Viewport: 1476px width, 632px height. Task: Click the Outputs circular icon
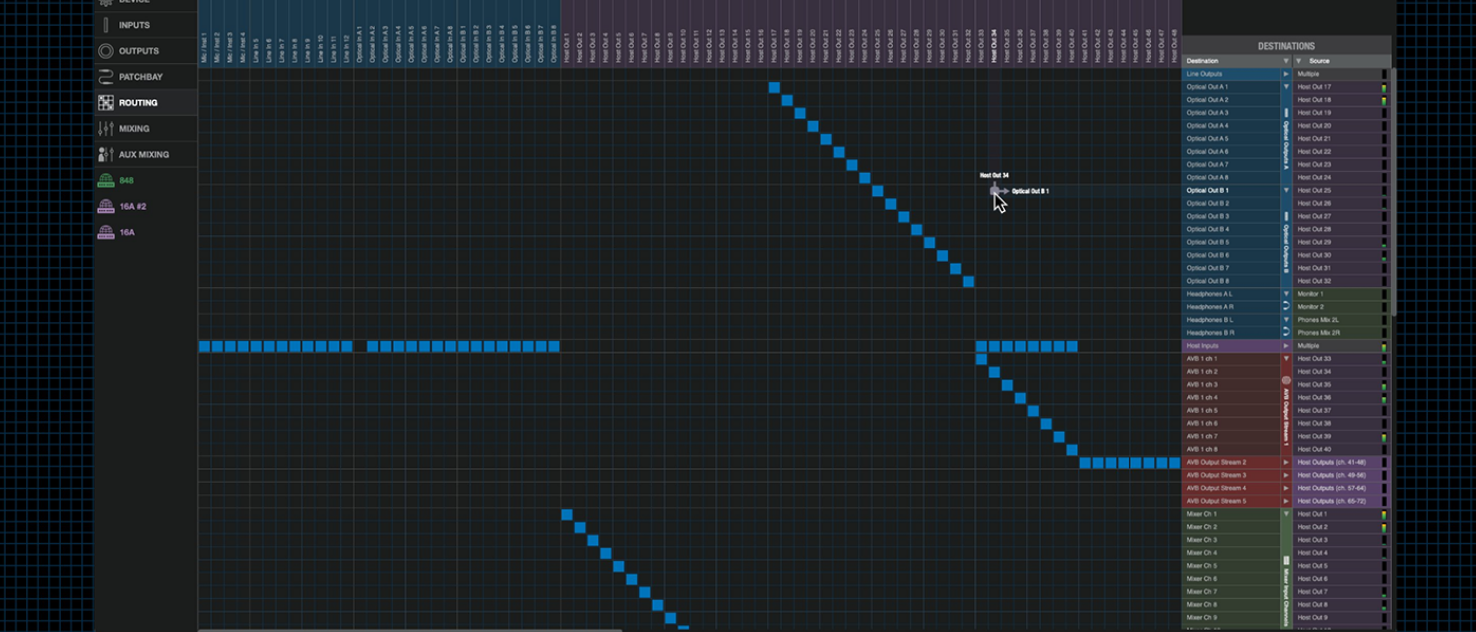point(106,51)
